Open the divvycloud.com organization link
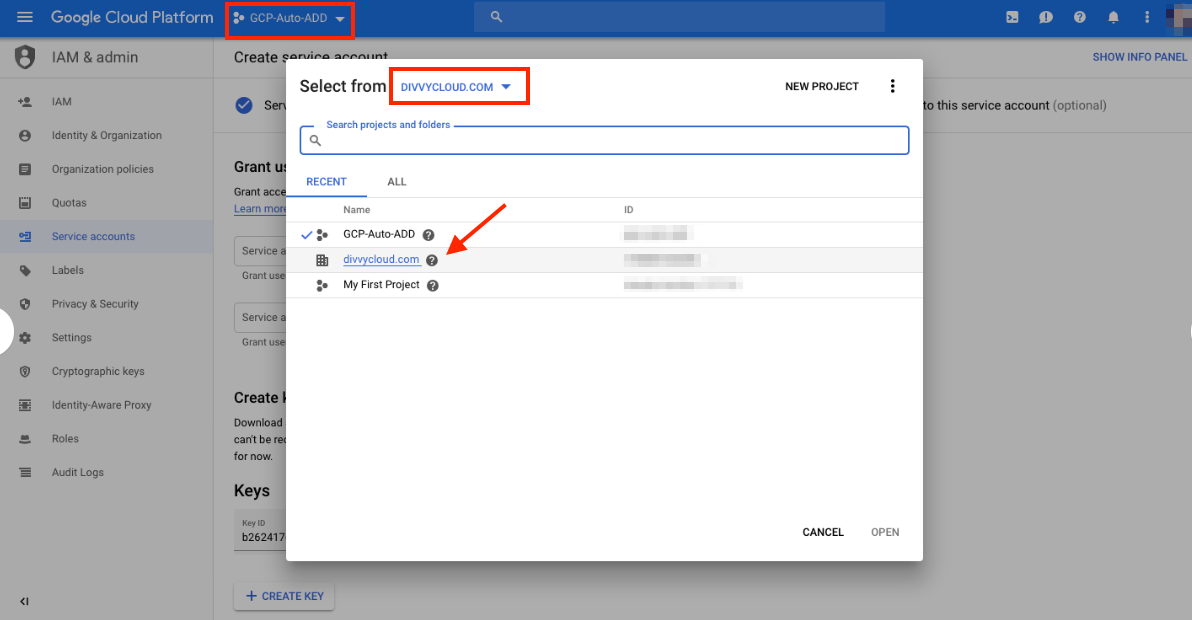This screenshot has width=1192, height=620. (381, 259)
